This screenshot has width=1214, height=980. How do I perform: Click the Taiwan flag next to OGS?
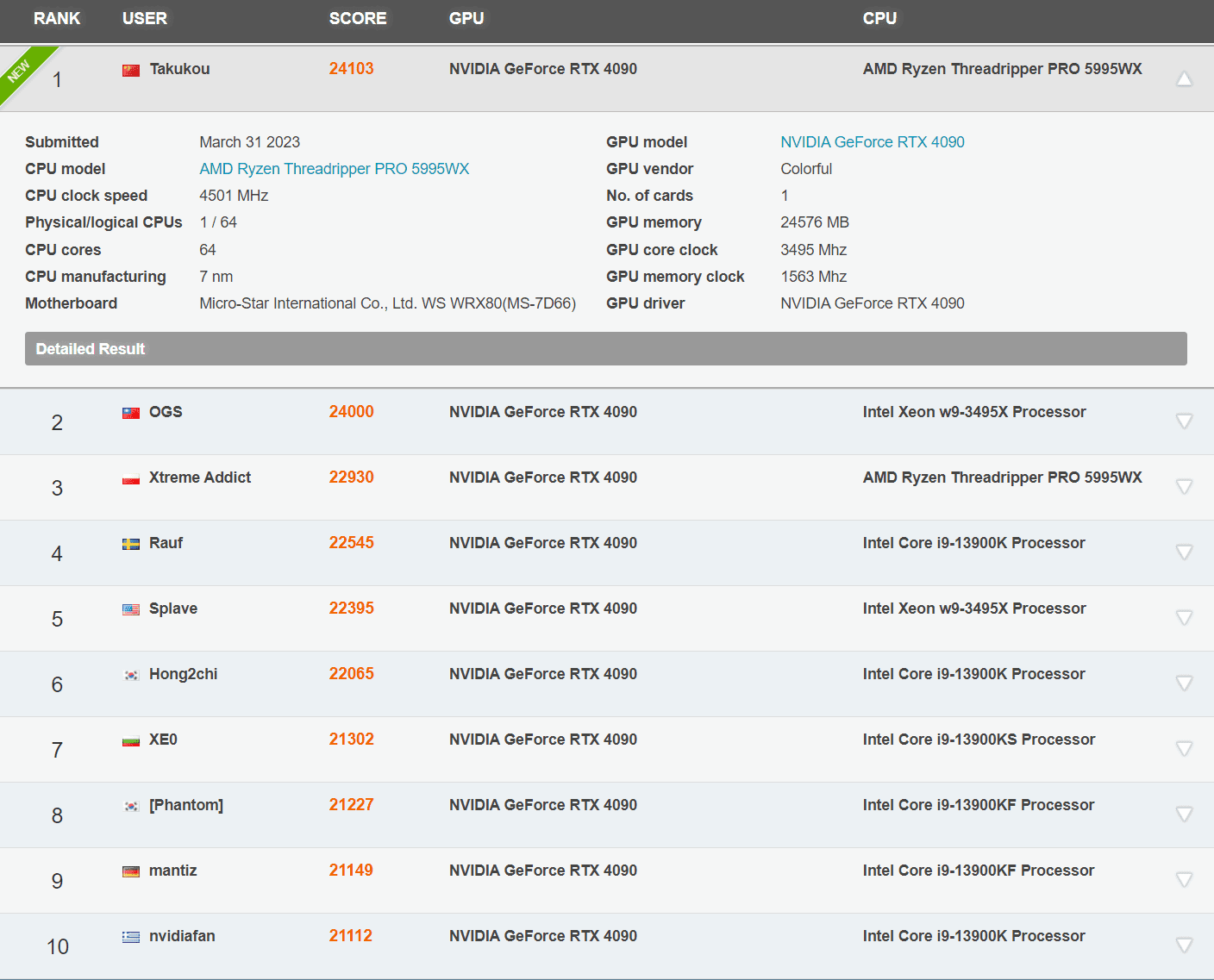[131, 413]
